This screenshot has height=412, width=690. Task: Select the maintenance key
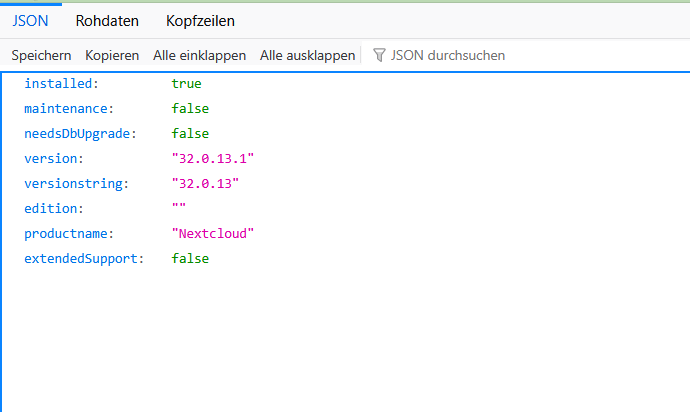(x=69, y=109)
